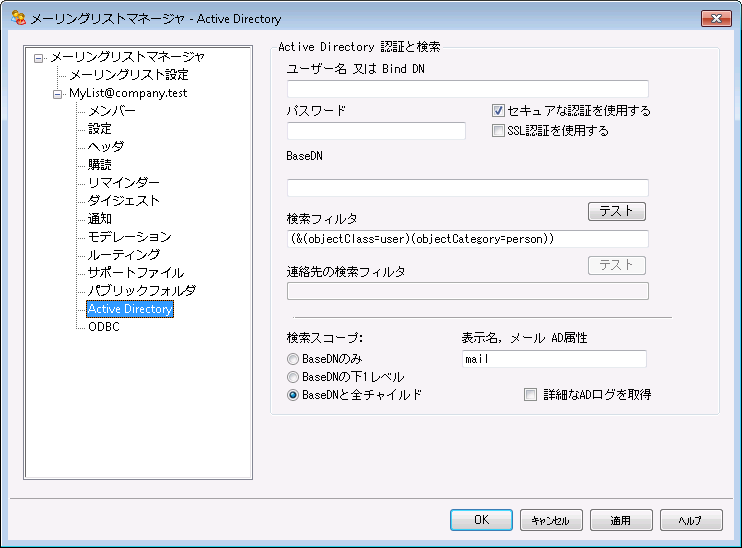The width and height of the screenshot is (742, 548).
Task: Select ダイジェスト in the tree
Action: point(124,201)
